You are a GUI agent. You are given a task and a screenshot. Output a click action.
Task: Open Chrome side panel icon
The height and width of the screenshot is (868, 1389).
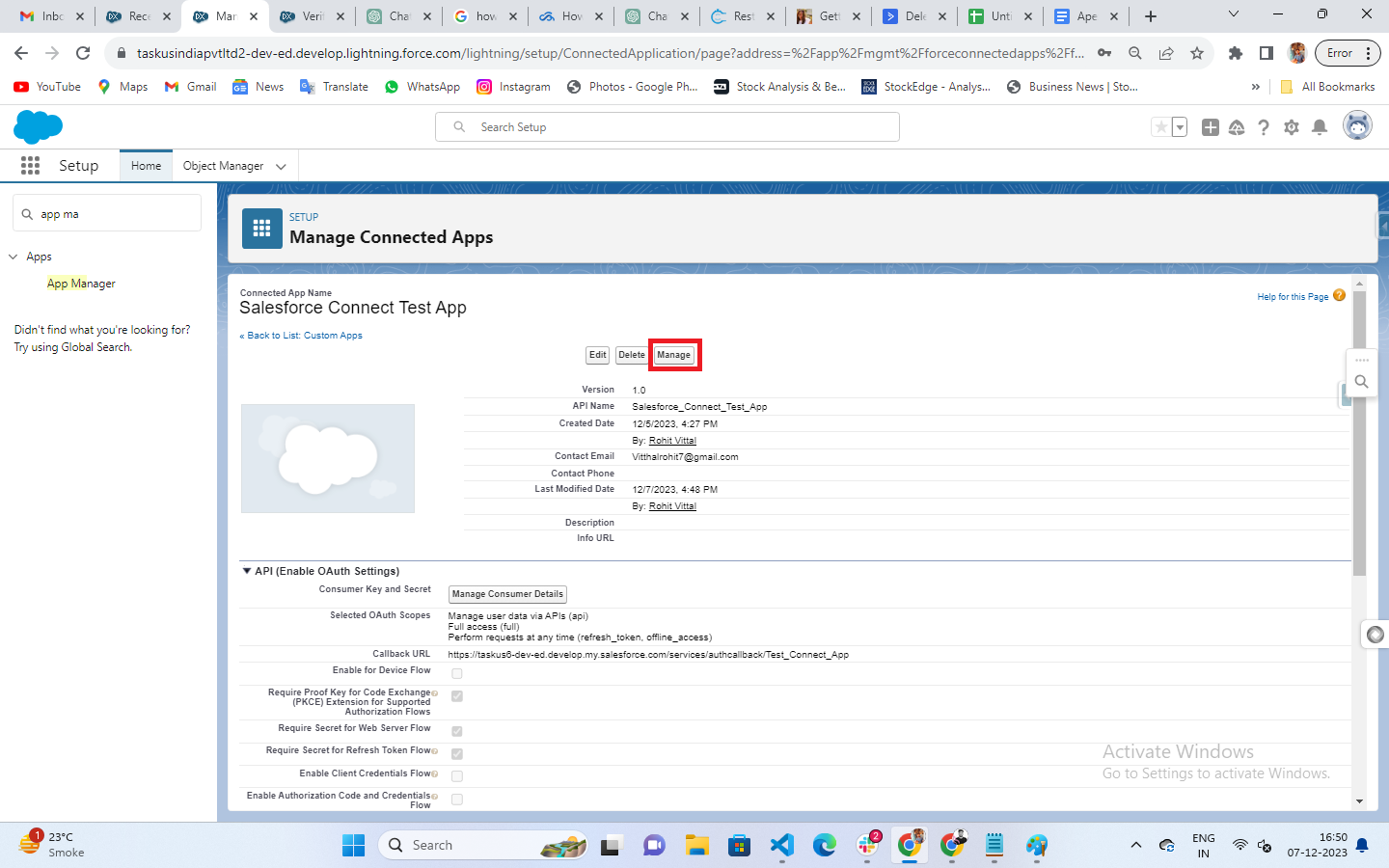point(1266,53)
